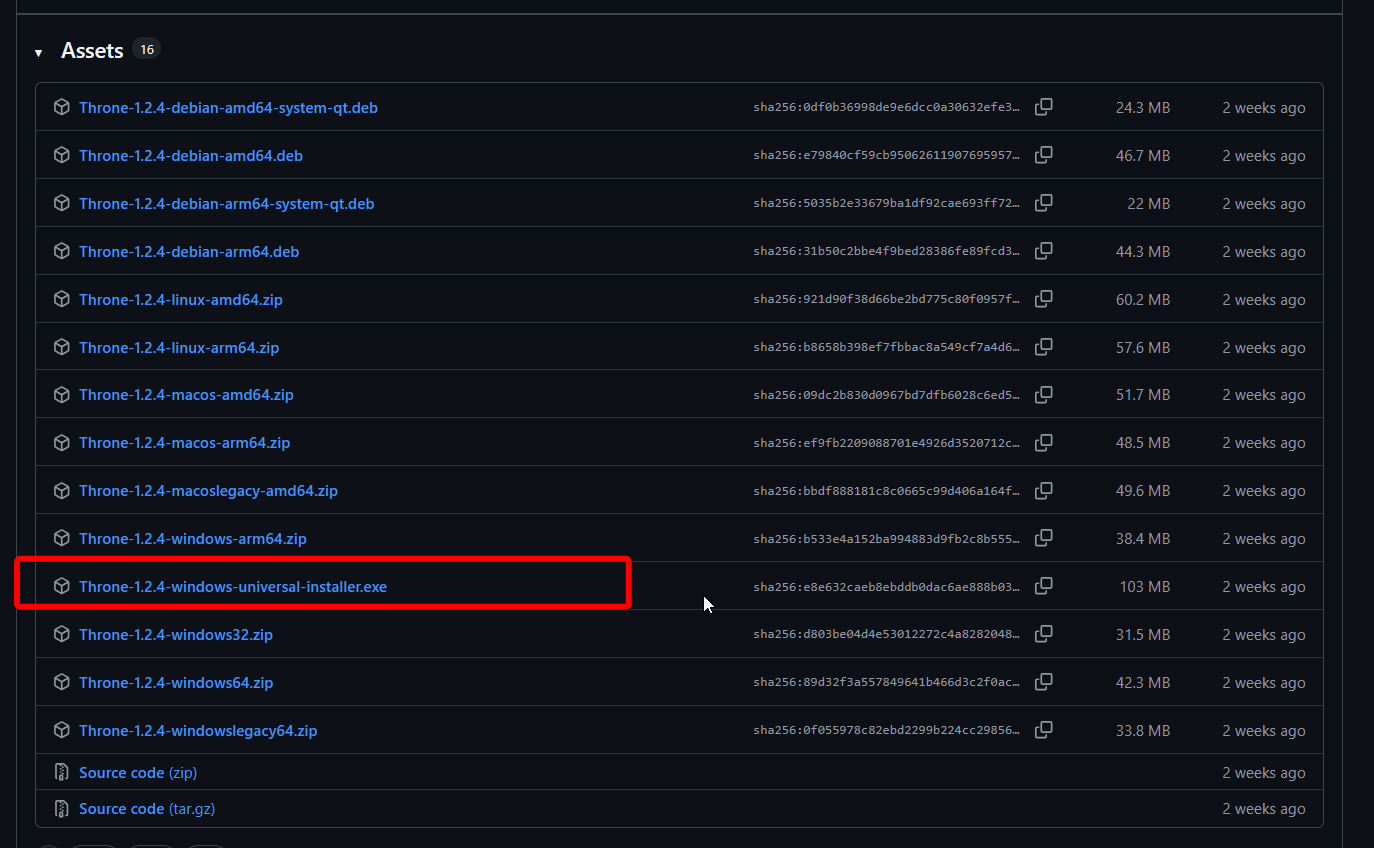Screen dimensions: 1374x848
Task: Click sha256:0df0b36998de9e6dcc0a30632efe3 hash text
Action: pos(887,107)
